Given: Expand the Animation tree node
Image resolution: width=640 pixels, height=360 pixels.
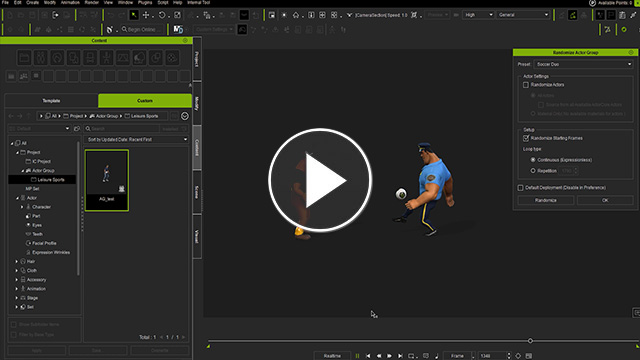Looking at the screenshot, I should [17, 289].
